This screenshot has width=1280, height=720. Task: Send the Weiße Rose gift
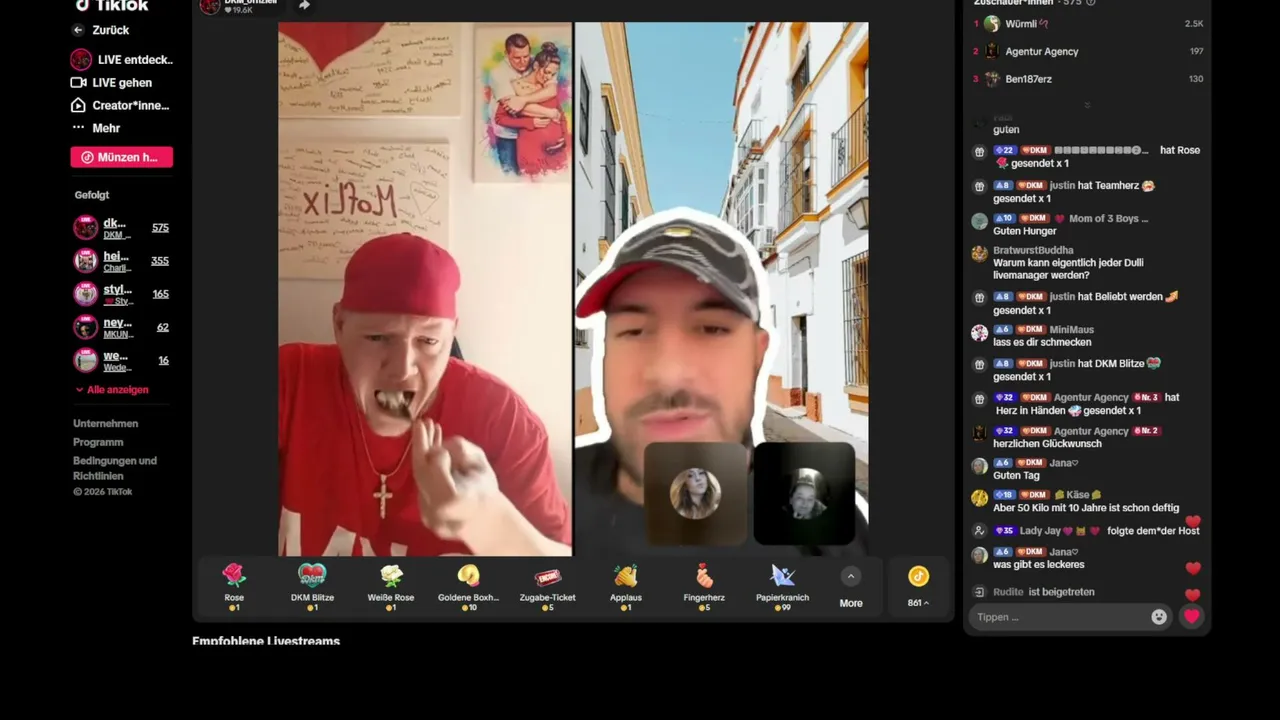pos(390,587)
